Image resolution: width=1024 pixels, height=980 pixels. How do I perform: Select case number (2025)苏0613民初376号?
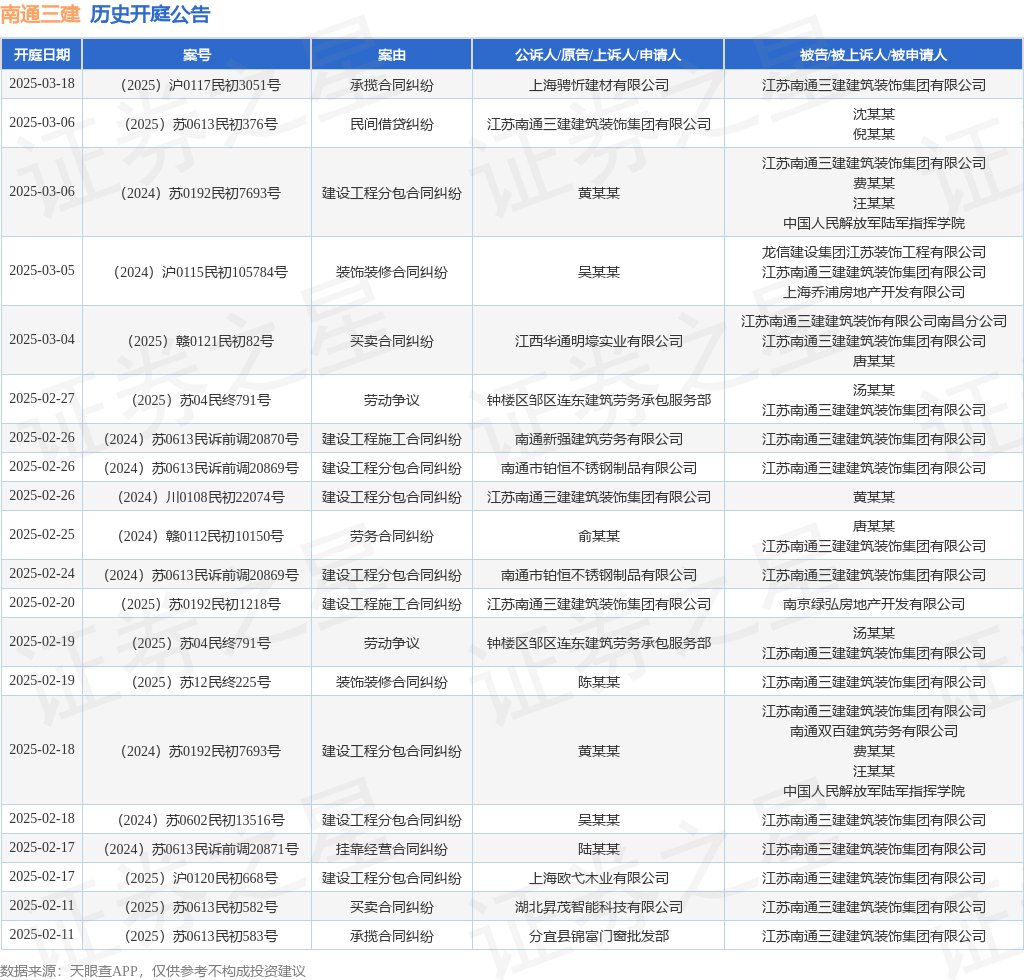[200, 125]
